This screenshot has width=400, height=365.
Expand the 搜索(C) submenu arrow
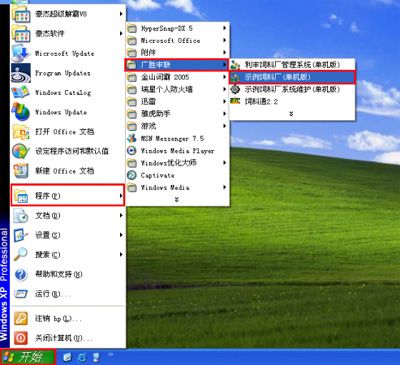point(121,255)
